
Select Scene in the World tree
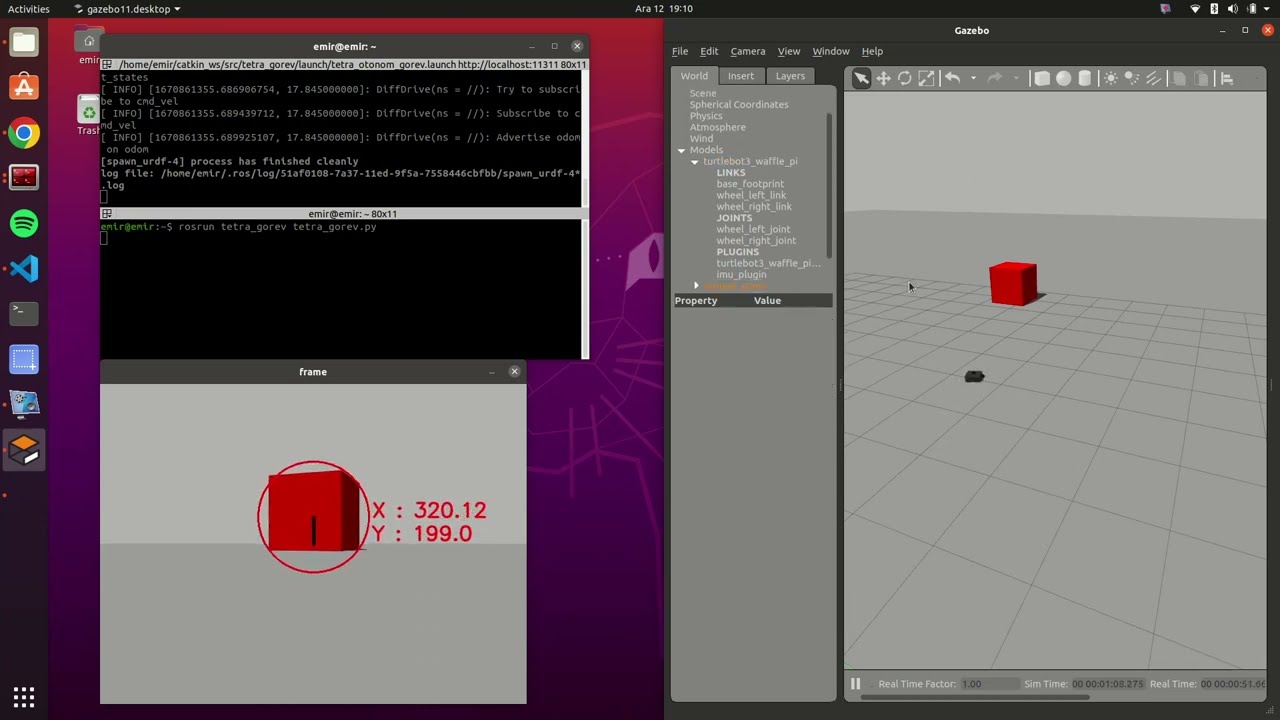click(x=703, y=93)
